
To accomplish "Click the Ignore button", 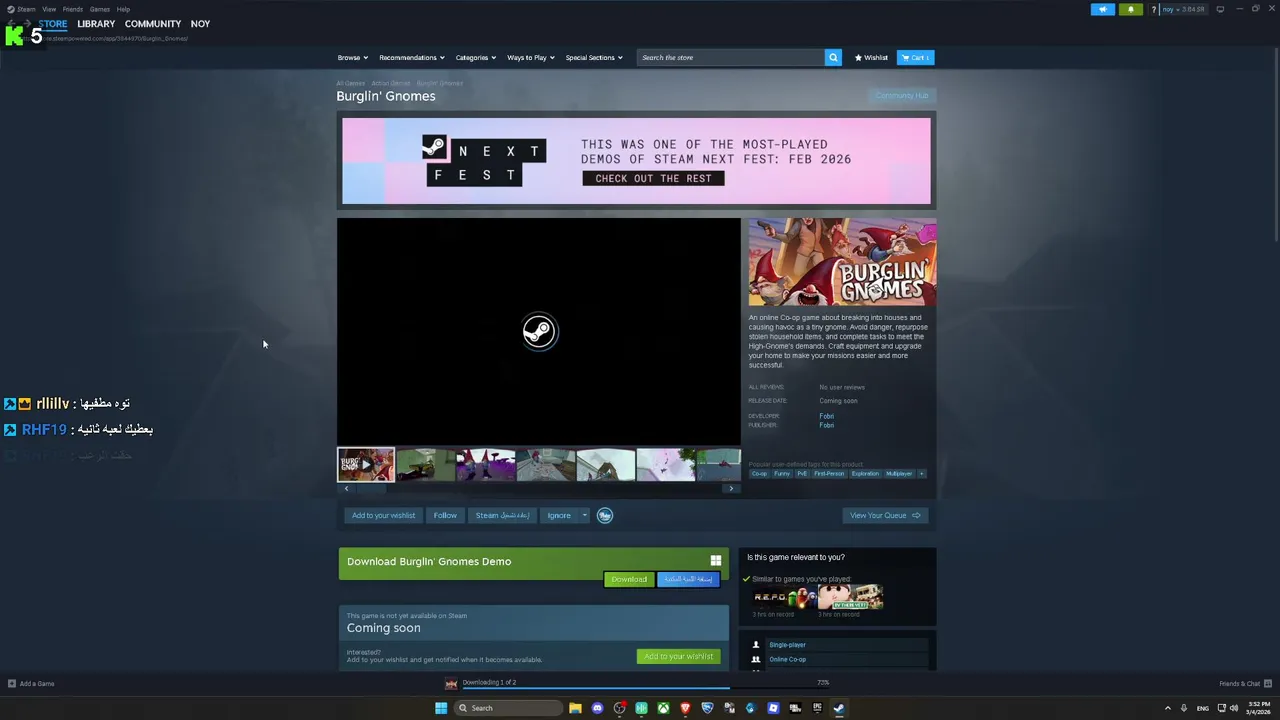I will [559, 515].
